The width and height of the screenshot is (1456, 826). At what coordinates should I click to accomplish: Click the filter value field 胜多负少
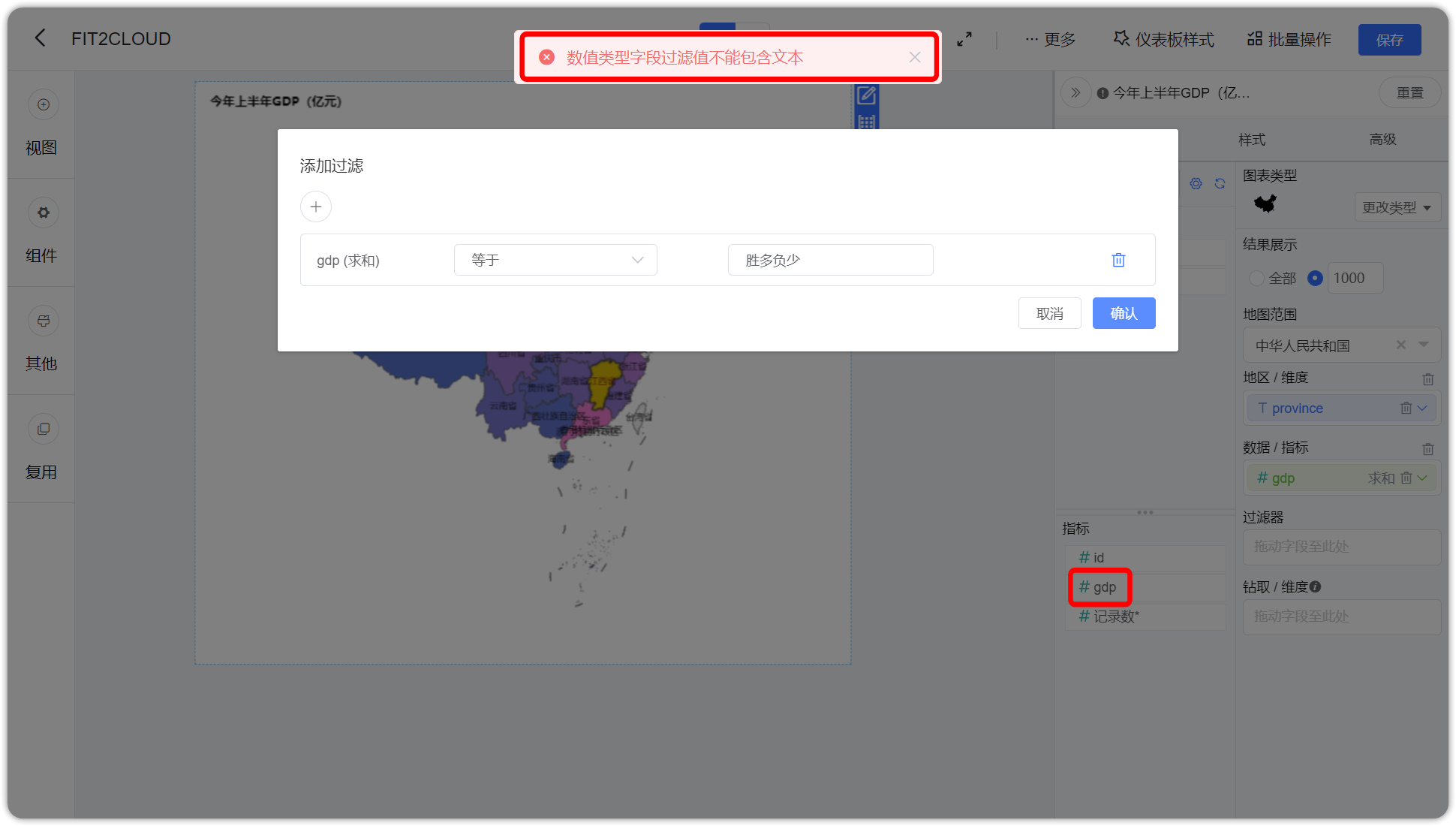tap(830, 260)
